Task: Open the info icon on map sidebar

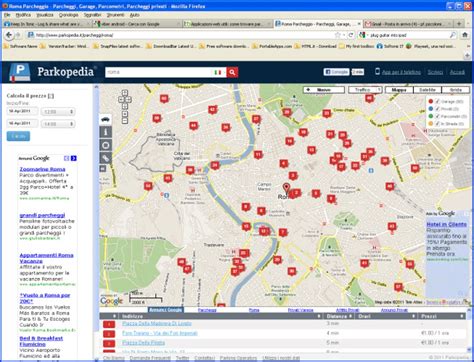Action: click(x=105, y=132)
